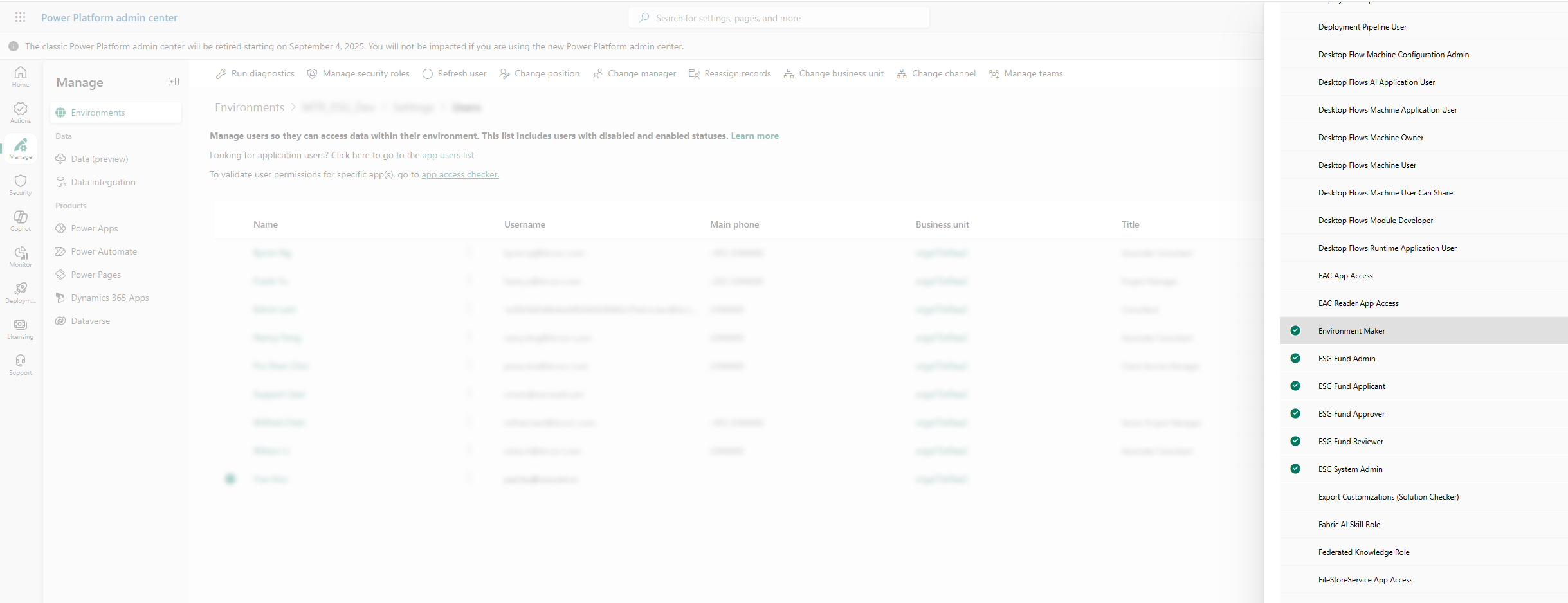Click the Change channel icon
1568x603 pixels.
[902, 74]
